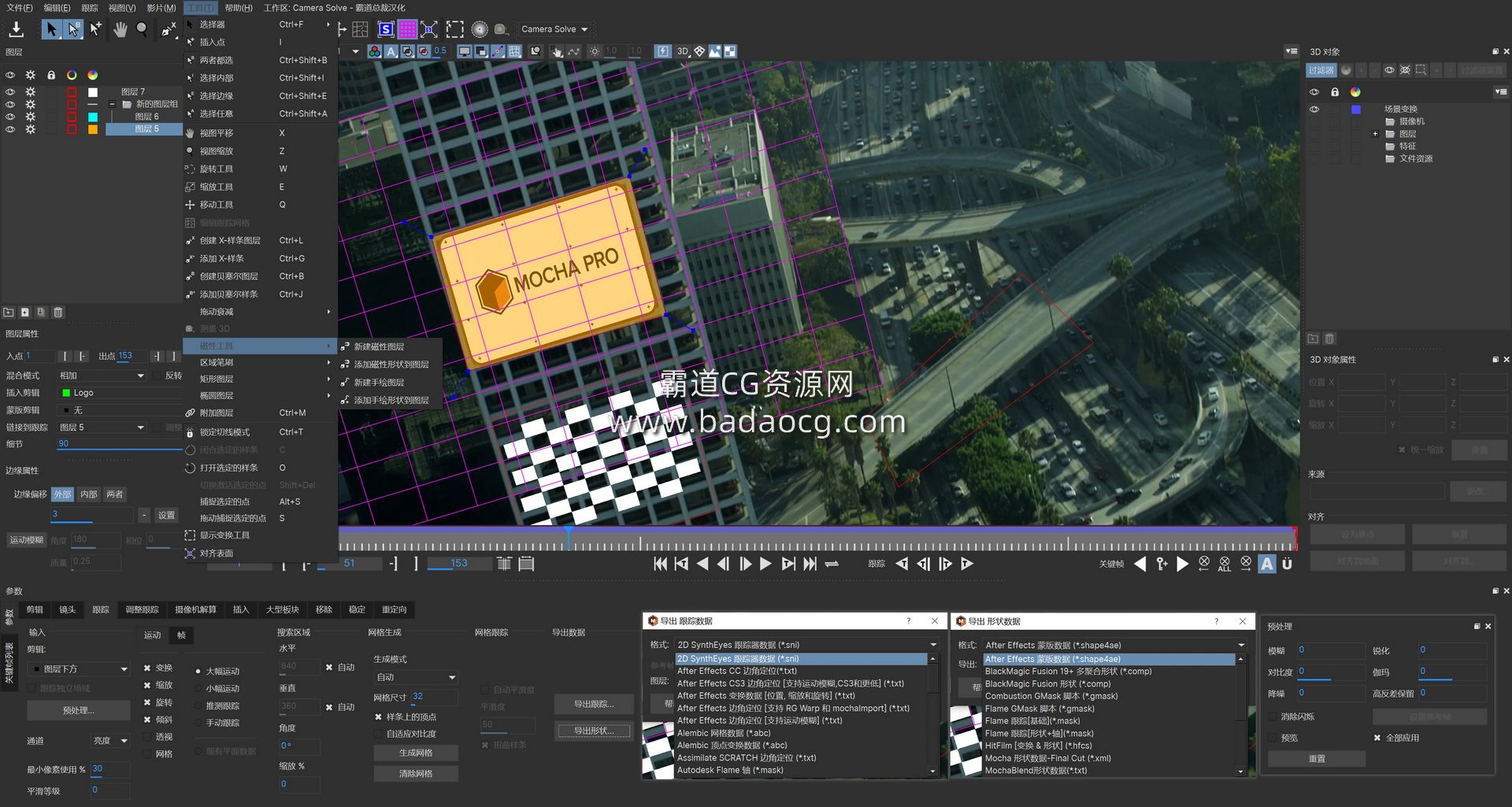Enable the 消除闪烁 checkbox
The image size is (1512, 807).
(1273, 716)
